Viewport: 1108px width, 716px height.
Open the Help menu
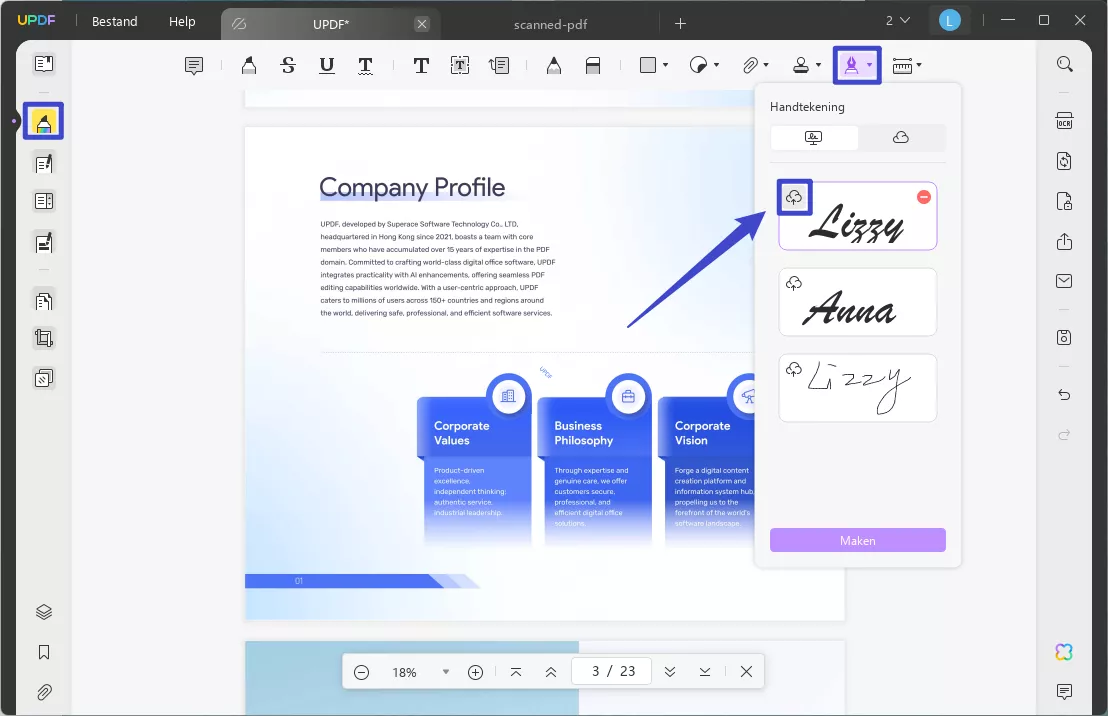click(x=182, y=22)
